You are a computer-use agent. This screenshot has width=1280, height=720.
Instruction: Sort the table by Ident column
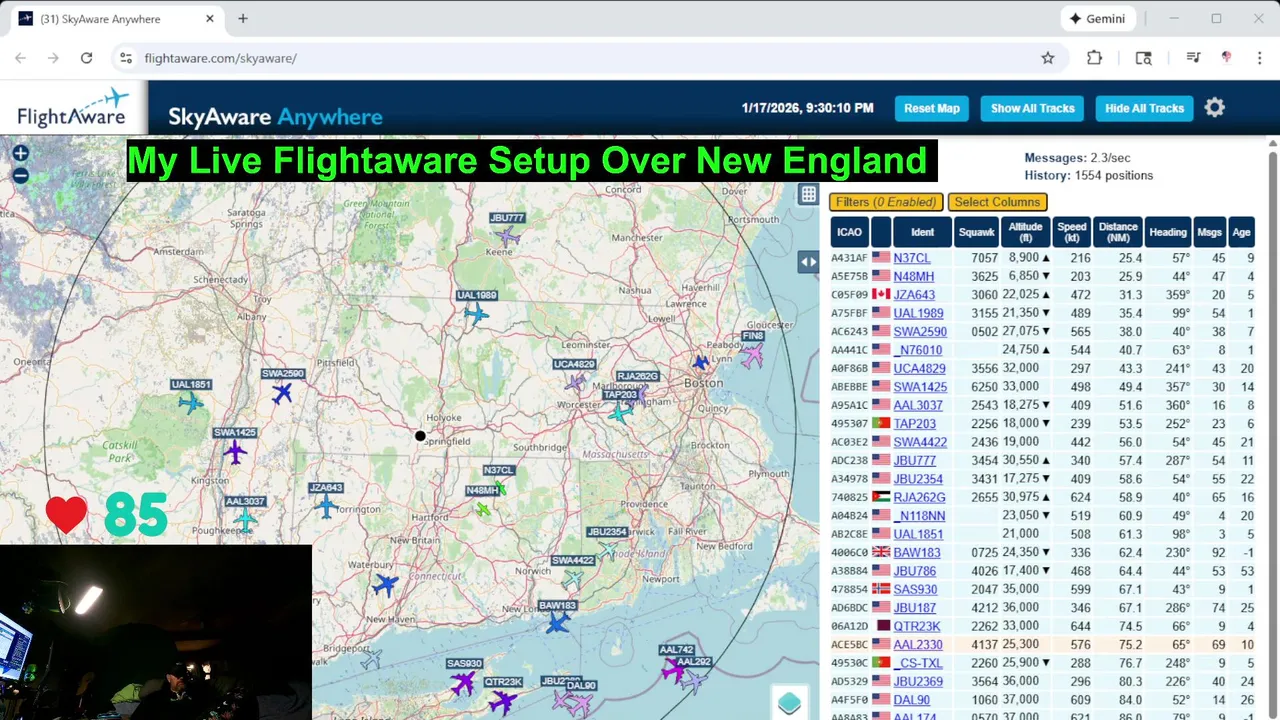922,232
